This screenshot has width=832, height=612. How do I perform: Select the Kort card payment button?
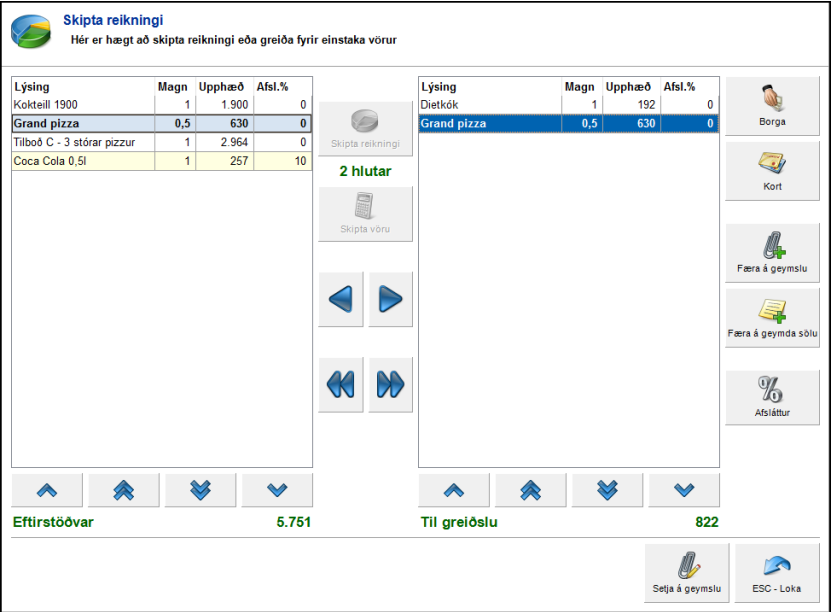(x=772, y=170)
